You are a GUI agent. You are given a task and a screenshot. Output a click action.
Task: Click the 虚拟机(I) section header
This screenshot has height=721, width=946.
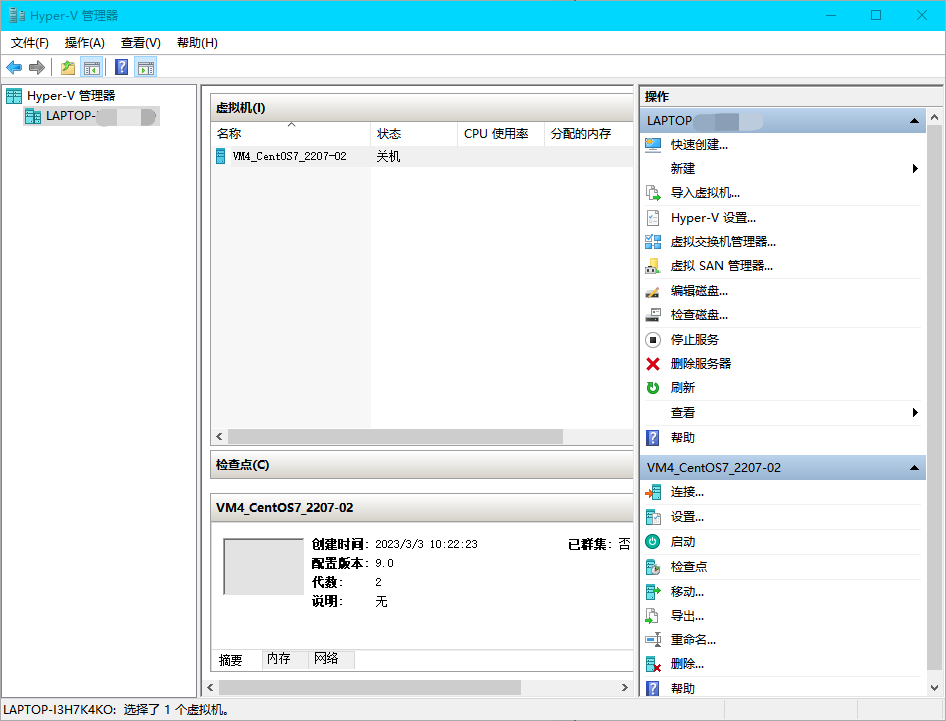pyautogui.click(x=422, y=108)
